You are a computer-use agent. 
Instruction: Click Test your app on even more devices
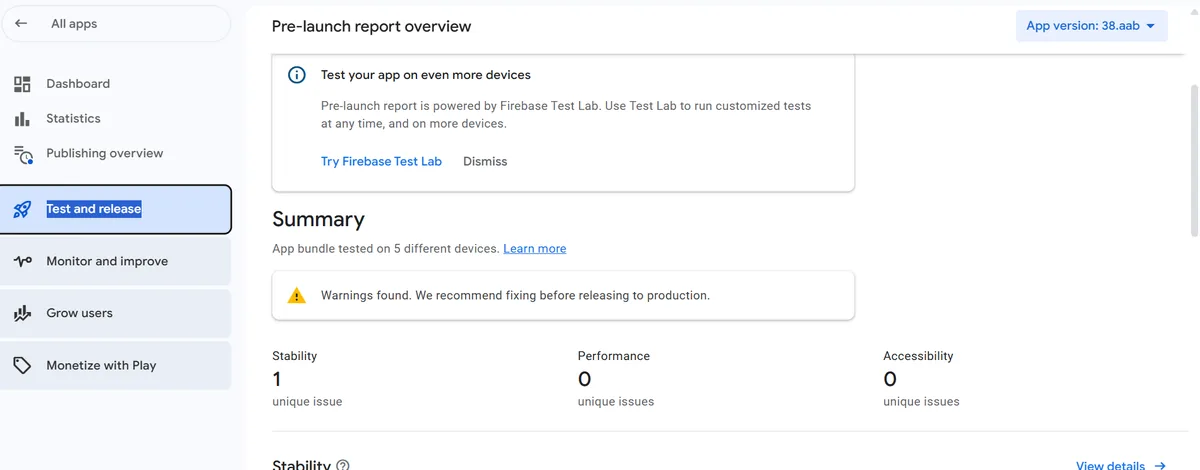(425, 75)
